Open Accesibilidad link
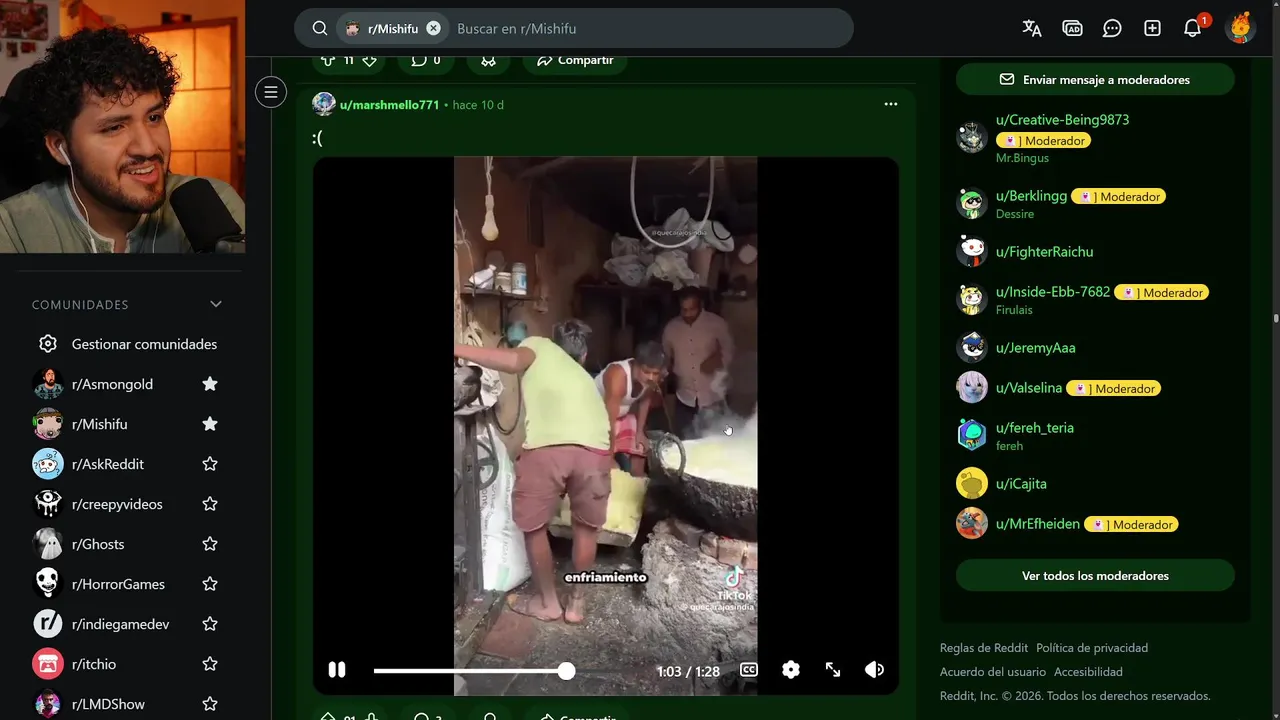Image resolution: width=1280 pixels, height=720 pixels. pos(1088,672)
